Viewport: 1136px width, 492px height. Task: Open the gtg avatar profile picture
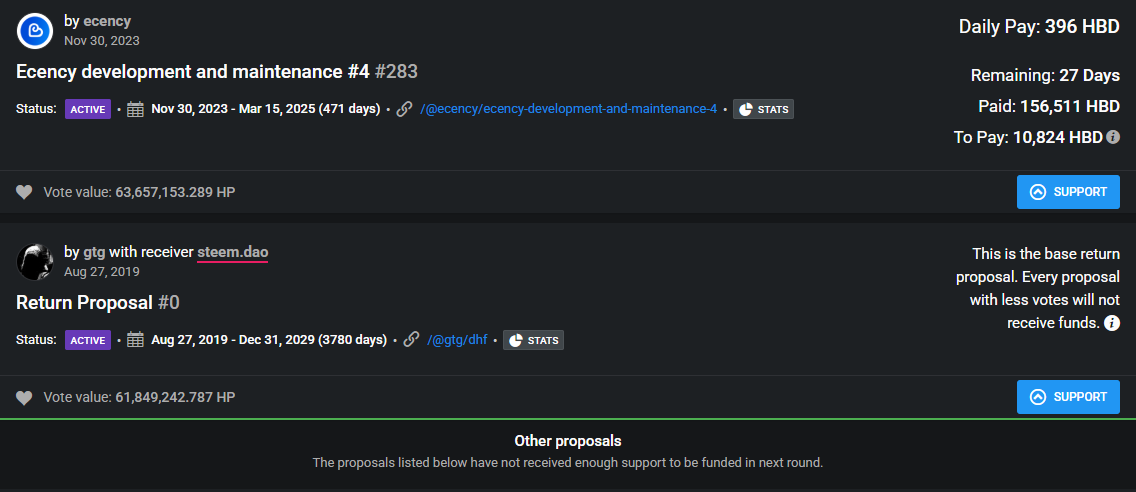(x=35, y=262)
